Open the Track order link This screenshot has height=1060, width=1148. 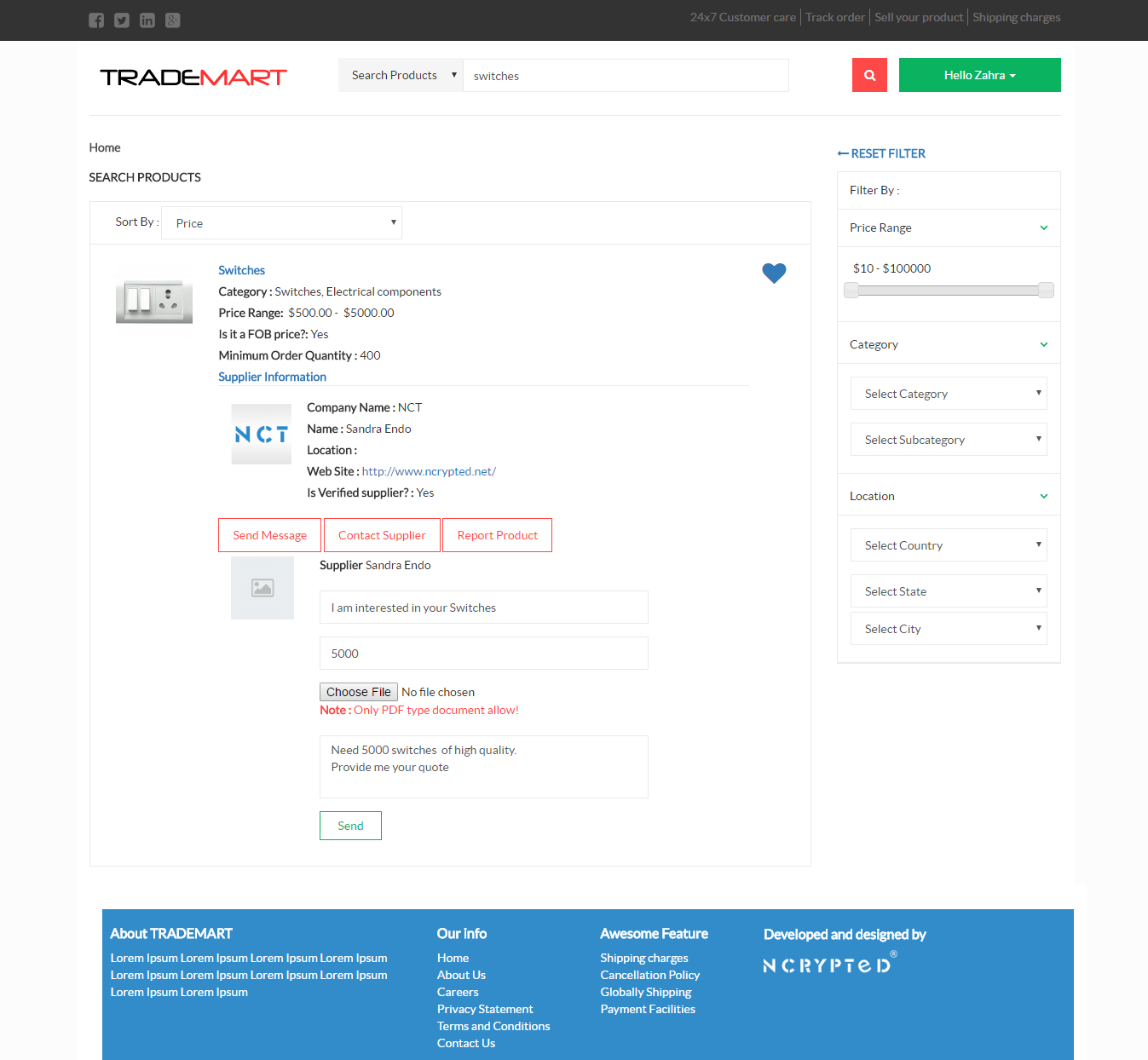(835, 17)
